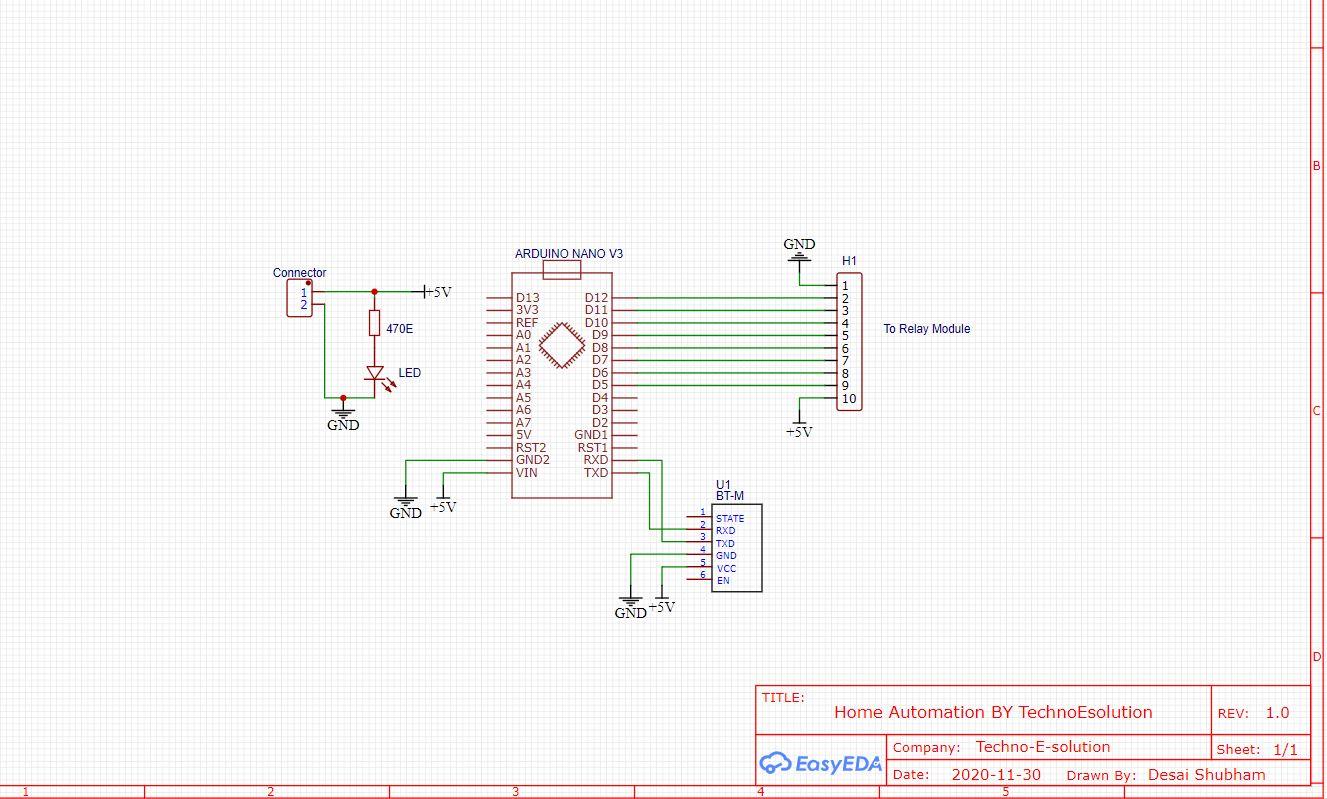Click the title text Home Automation BY TechnoEsolution
Image resolution: width=1327 pixels, height=799 pixels.
[x=992, y=712]
